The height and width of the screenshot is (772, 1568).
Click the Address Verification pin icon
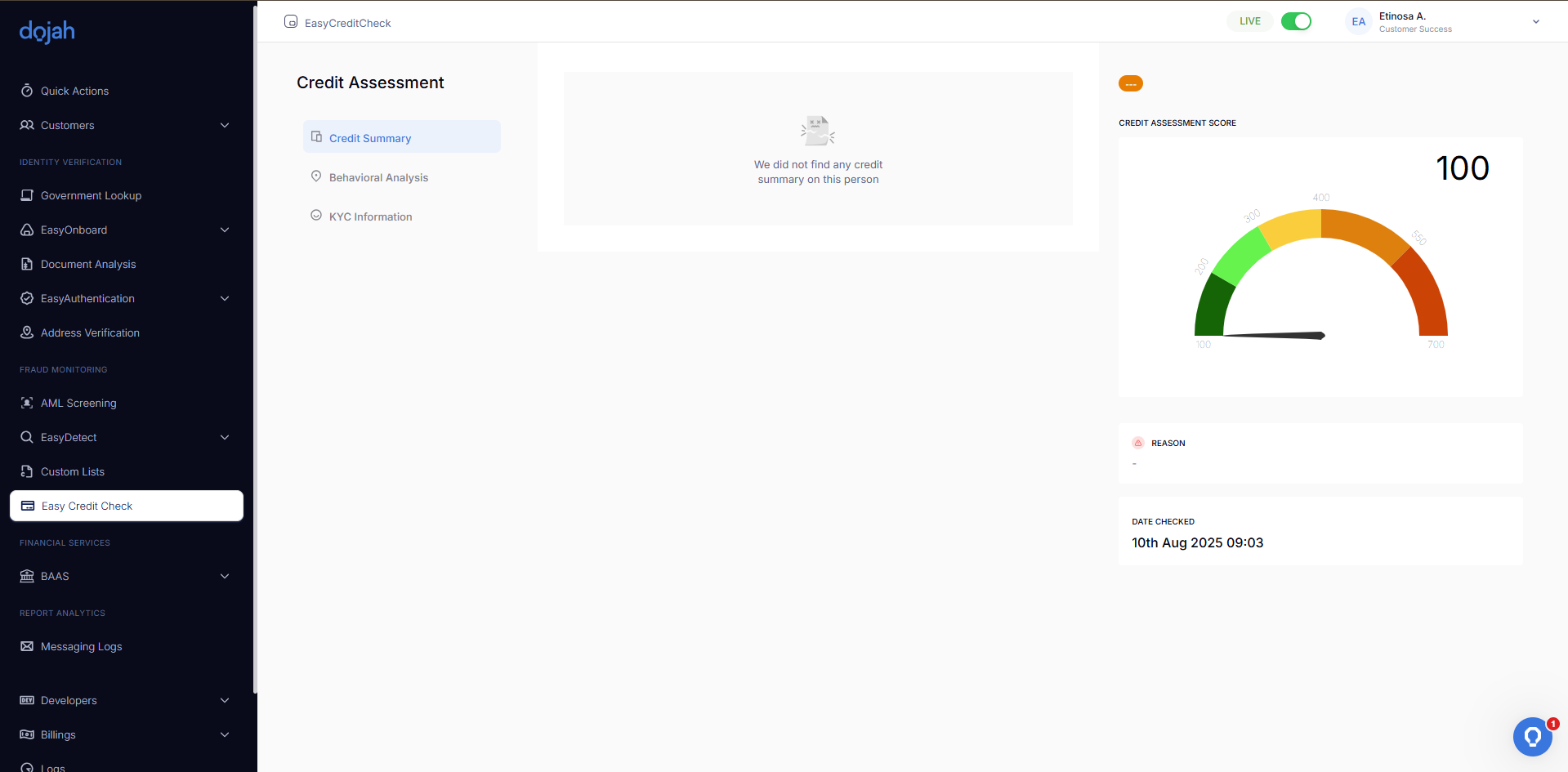[27, 332]
